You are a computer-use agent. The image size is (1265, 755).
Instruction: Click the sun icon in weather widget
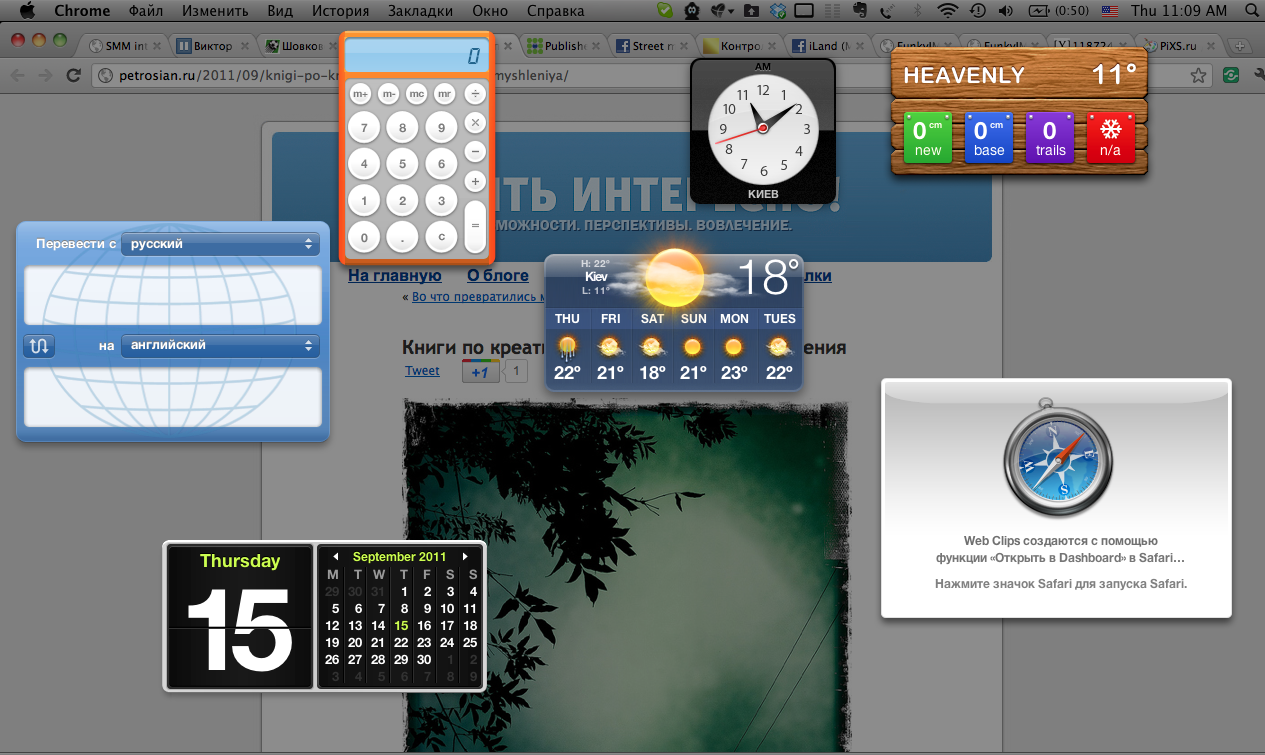676,277
